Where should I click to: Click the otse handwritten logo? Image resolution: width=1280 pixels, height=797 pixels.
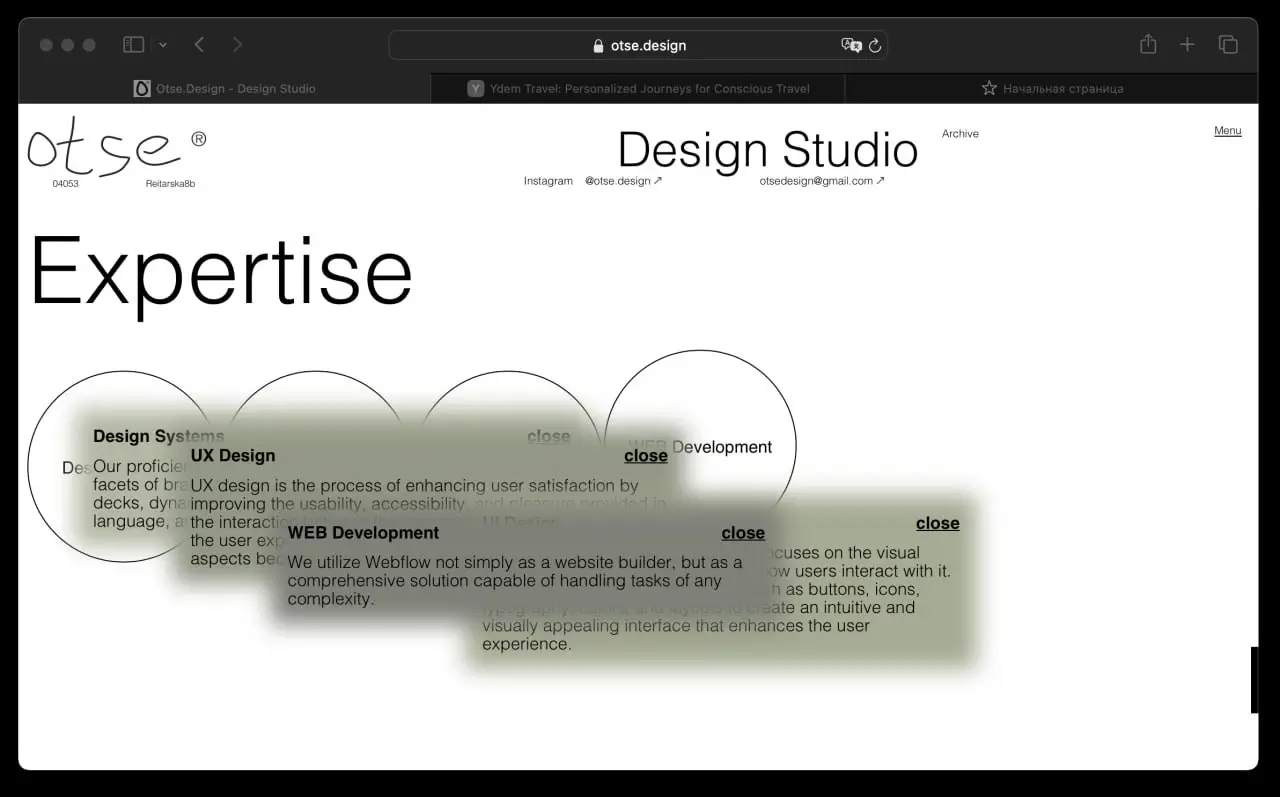pyautogui.click(x=105, y=150)
